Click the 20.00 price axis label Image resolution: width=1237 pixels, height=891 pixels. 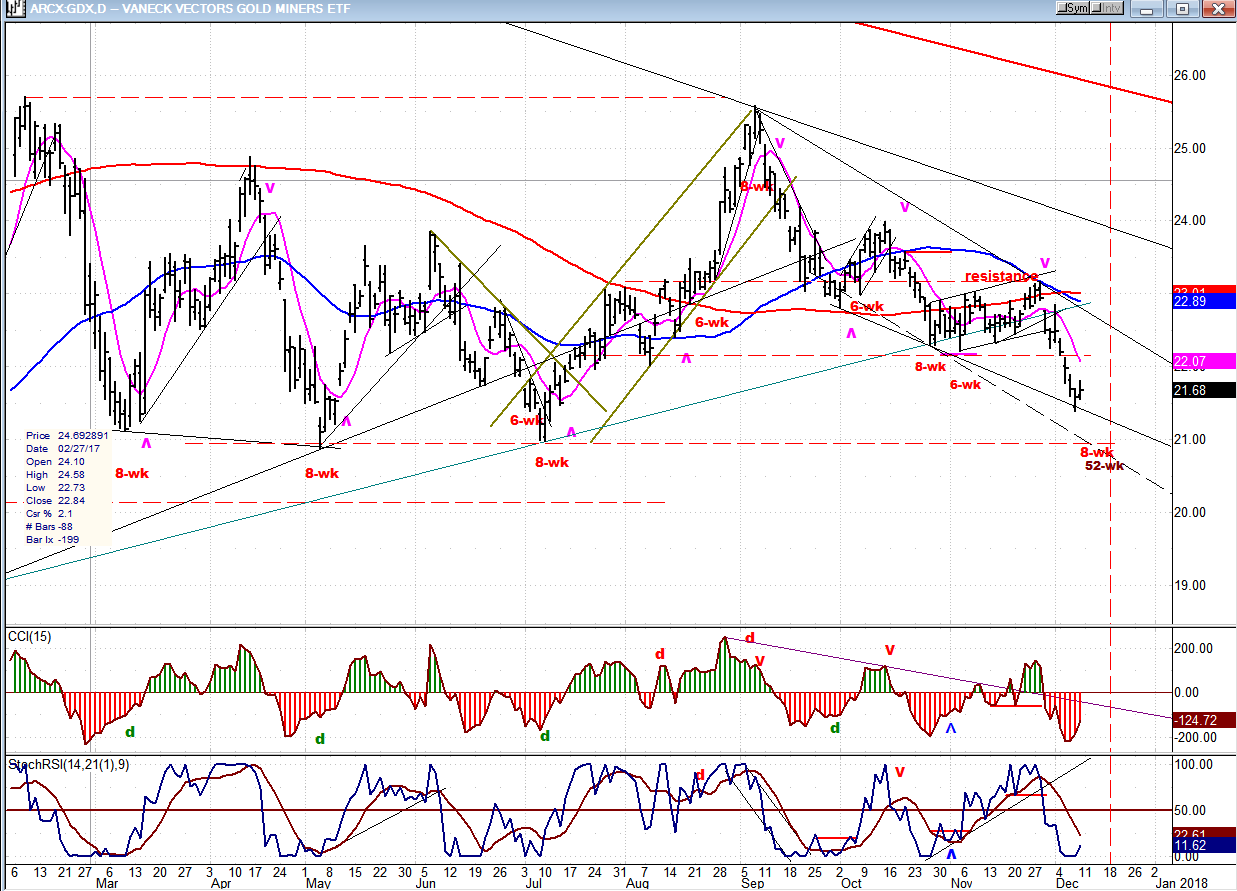pyautogui.click(x=1190, y=513)
